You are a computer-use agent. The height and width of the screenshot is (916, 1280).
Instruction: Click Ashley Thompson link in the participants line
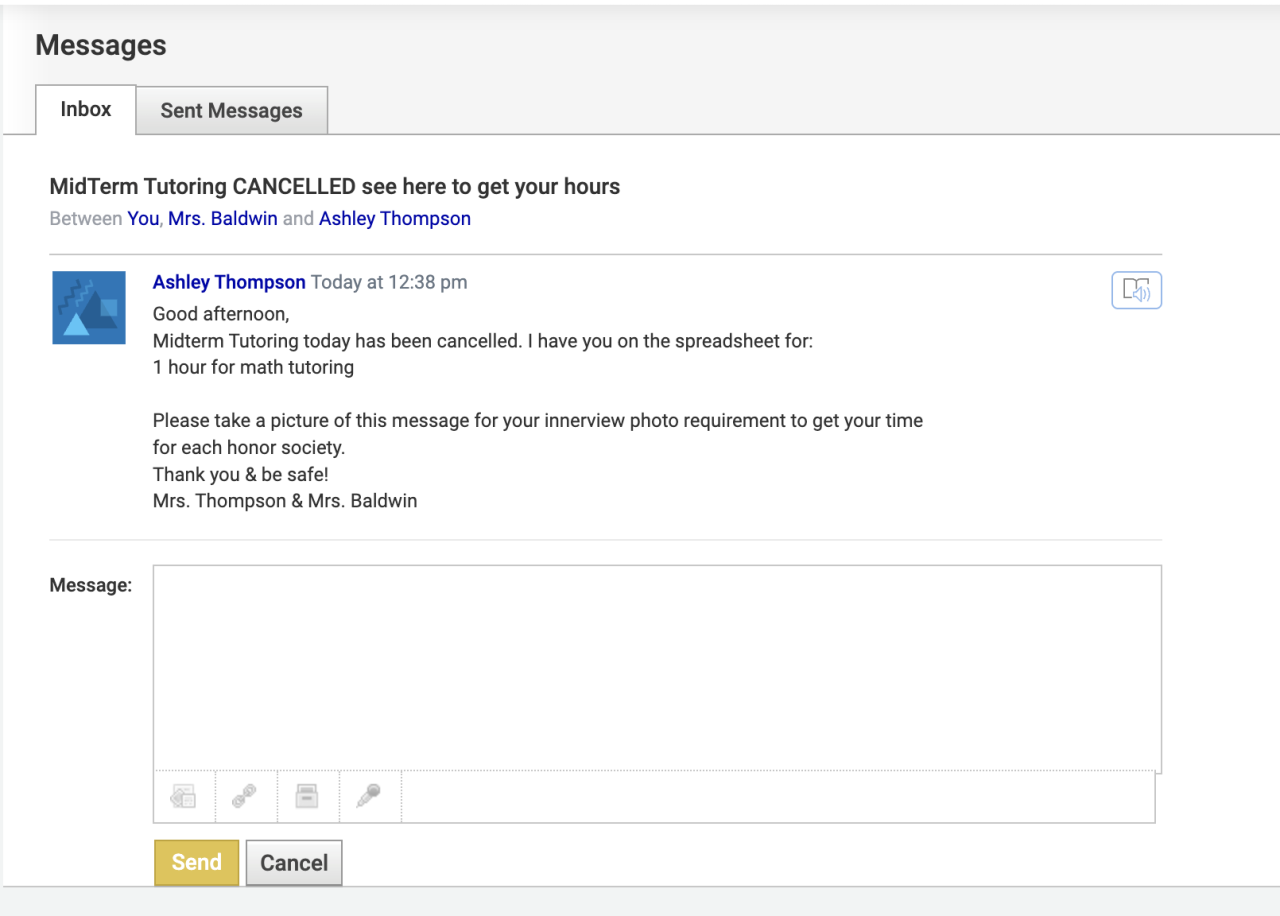(x=394, y=218)
